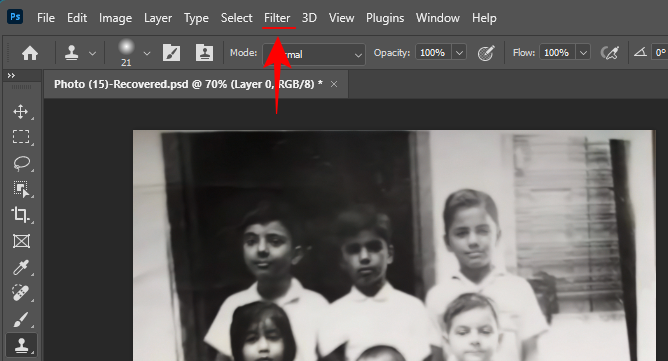Image resolution: width=668 pixels, height=361 pixels.
Task: Select the Clone Stamp tool in toolbar
Action: coord(21,345)
